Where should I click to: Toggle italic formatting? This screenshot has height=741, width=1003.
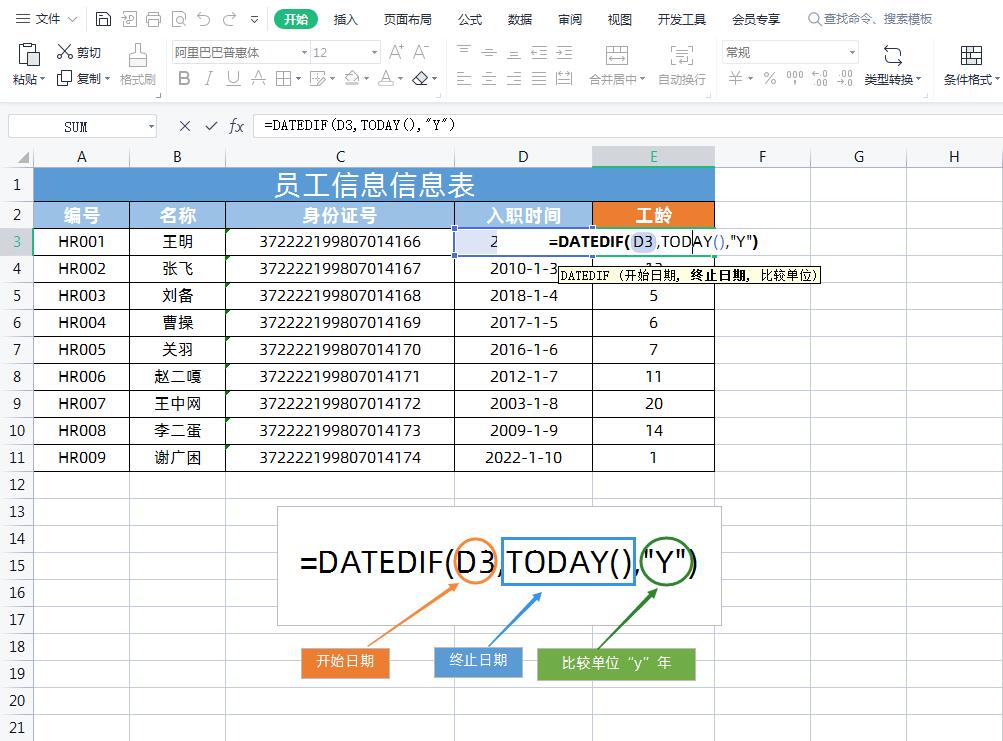point(210,77)
